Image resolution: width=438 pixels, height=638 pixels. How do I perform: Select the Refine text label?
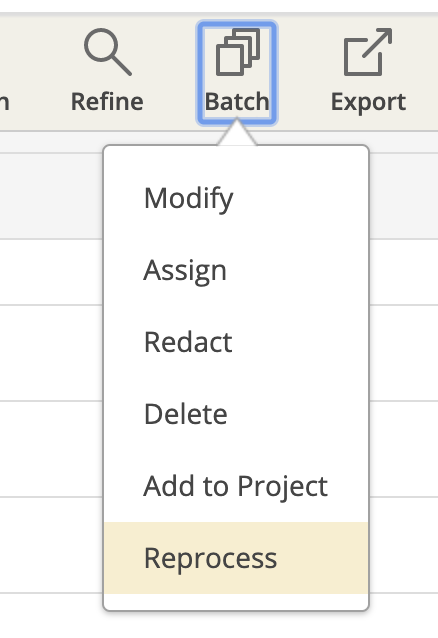(107, 101)
